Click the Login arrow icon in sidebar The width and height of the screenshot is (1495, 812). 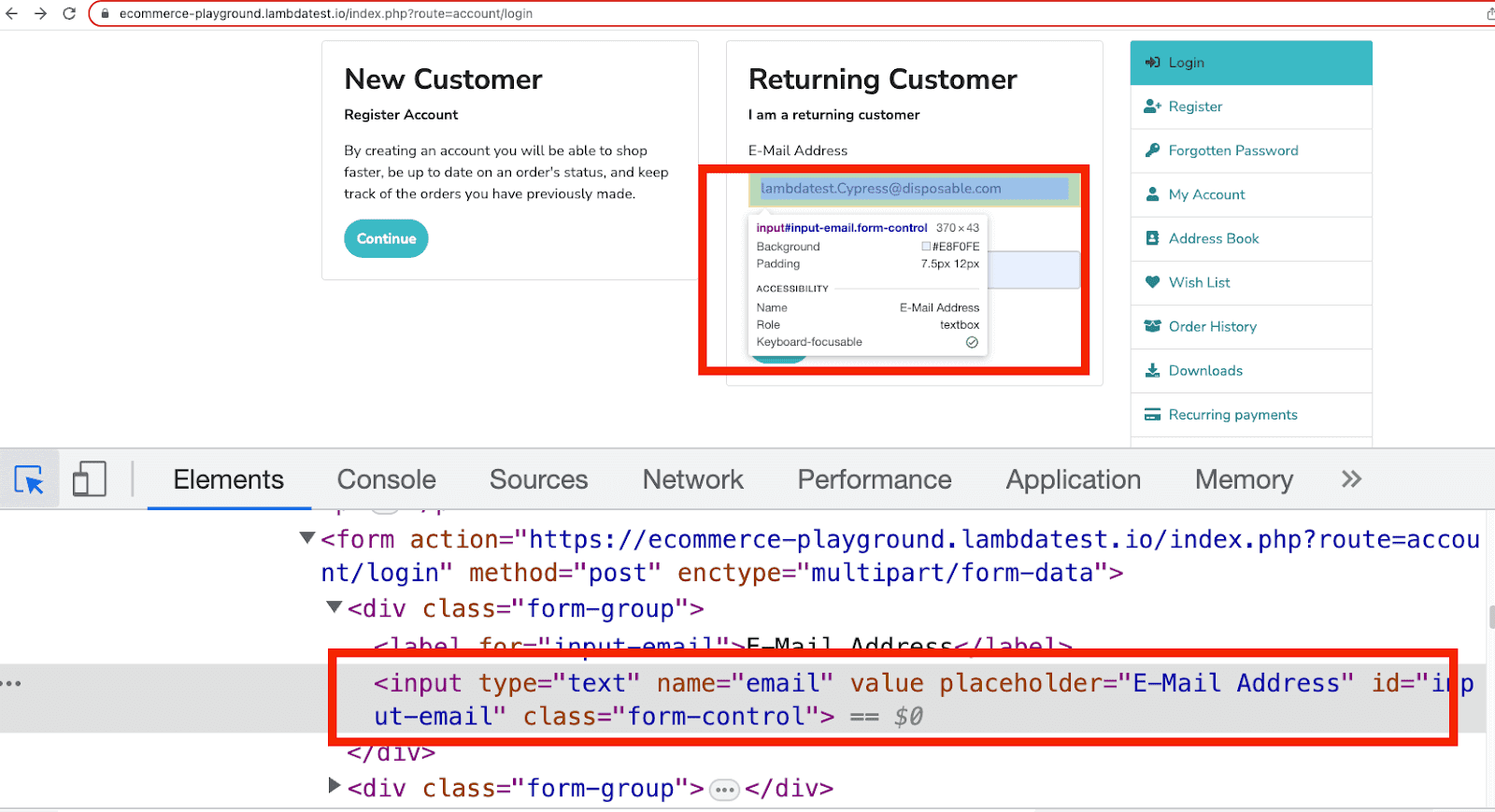pyautogui.click(x=1153, y=63)
